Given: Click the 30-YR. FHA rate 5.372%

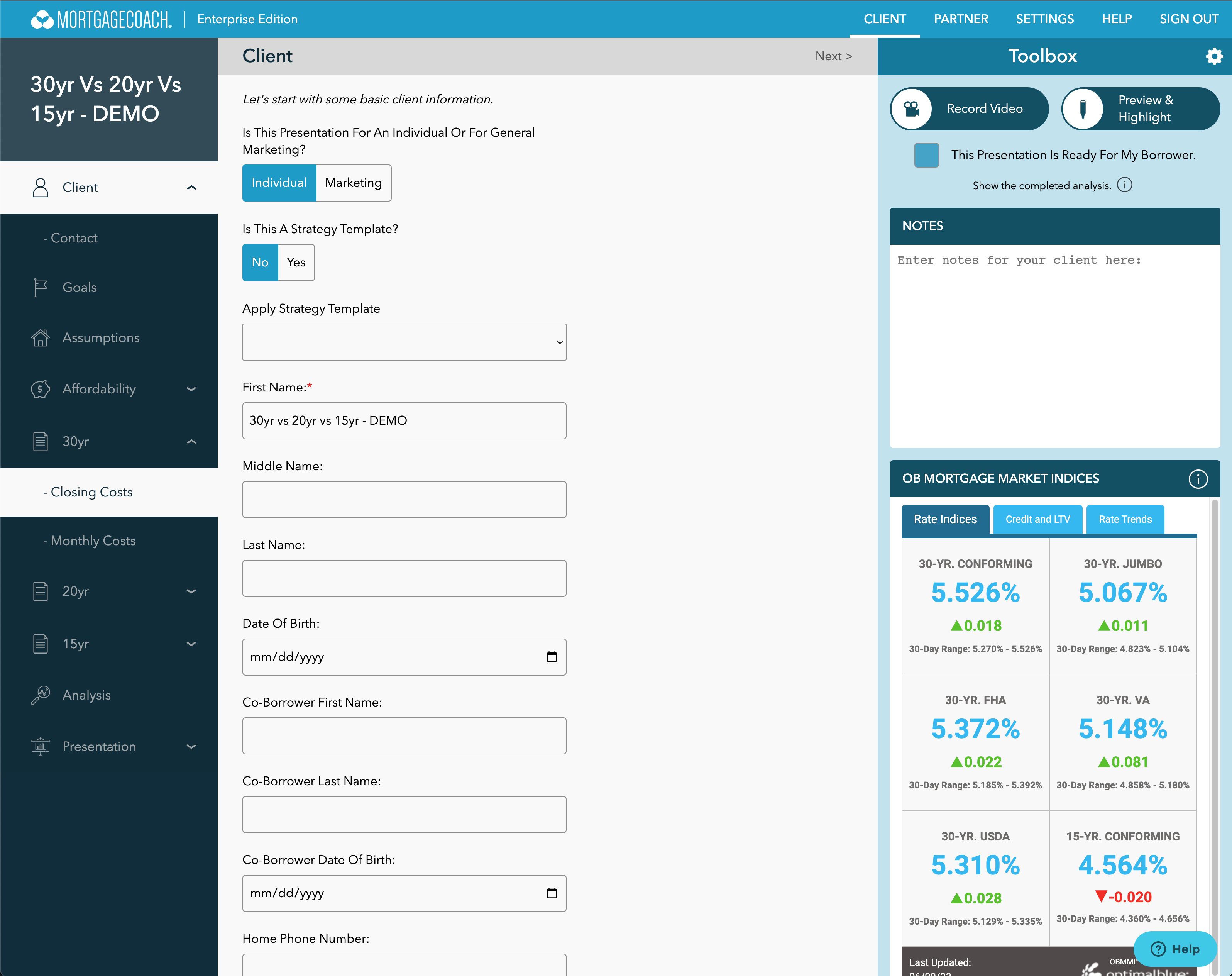Looking at the screenshot, I should (x=975, y=729).
